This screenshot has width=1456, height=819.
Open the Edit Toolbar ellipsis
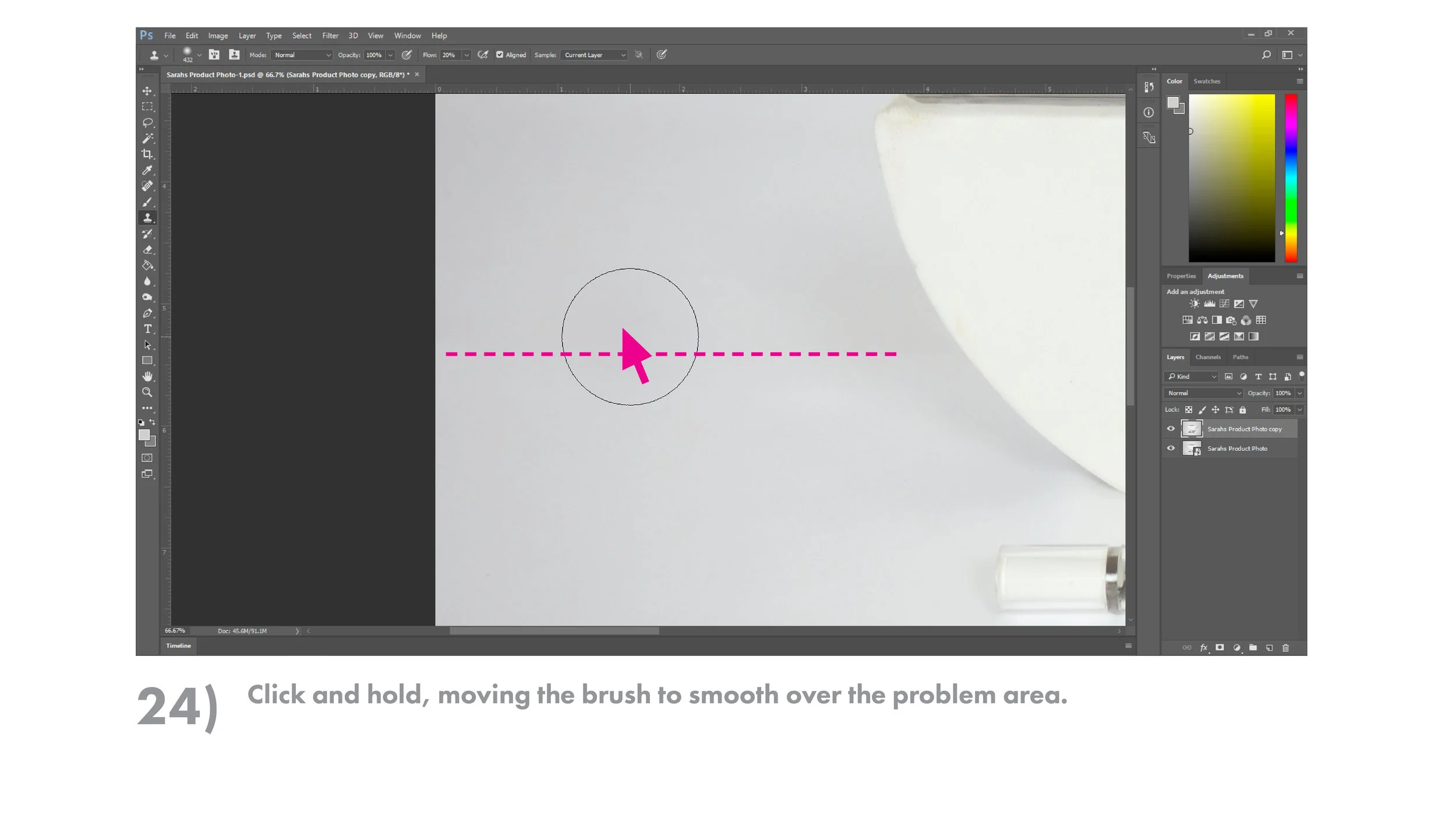click(x=147, y=408)
